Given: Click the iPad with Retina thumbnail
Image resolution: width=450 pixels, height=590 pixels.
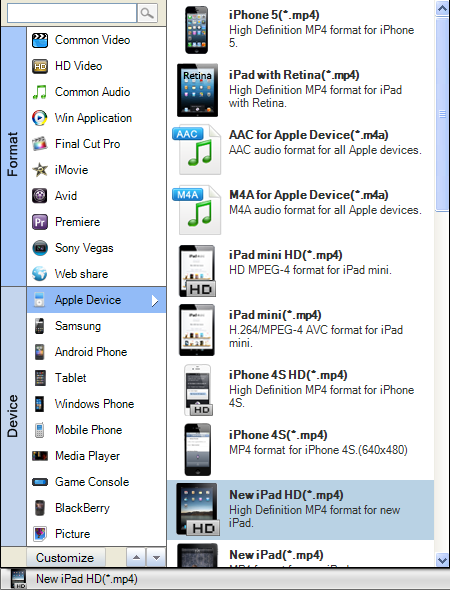Looking at the screenshot, I should (x=198, y=90).
